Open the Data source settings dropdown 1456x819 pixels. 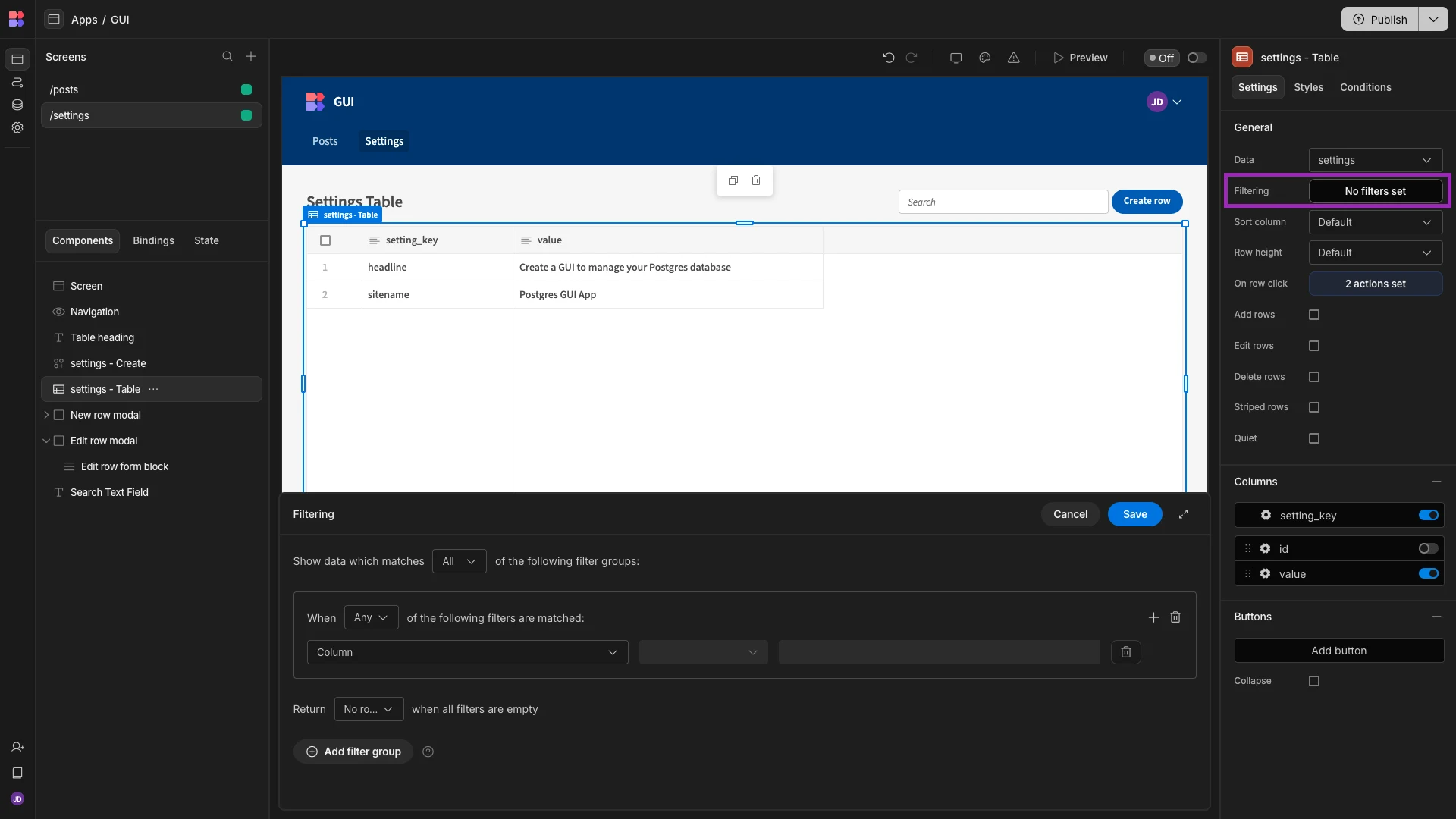pos(1376,160)
